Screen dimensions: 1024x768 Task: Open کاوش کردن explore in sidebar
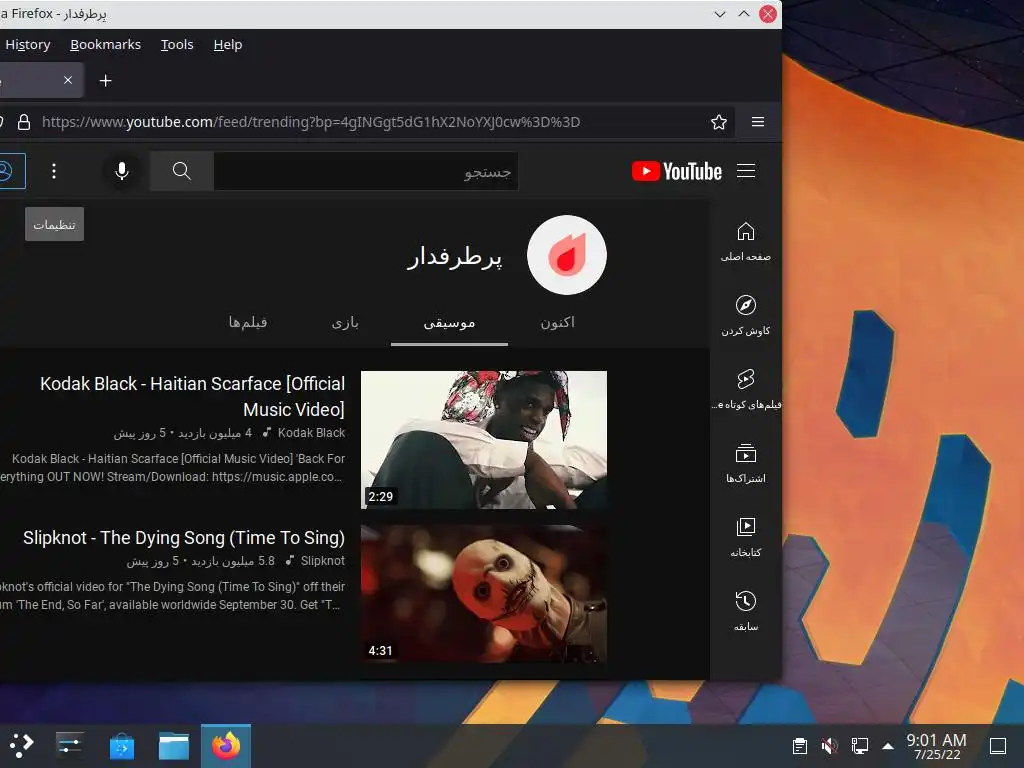click(746, 315)
